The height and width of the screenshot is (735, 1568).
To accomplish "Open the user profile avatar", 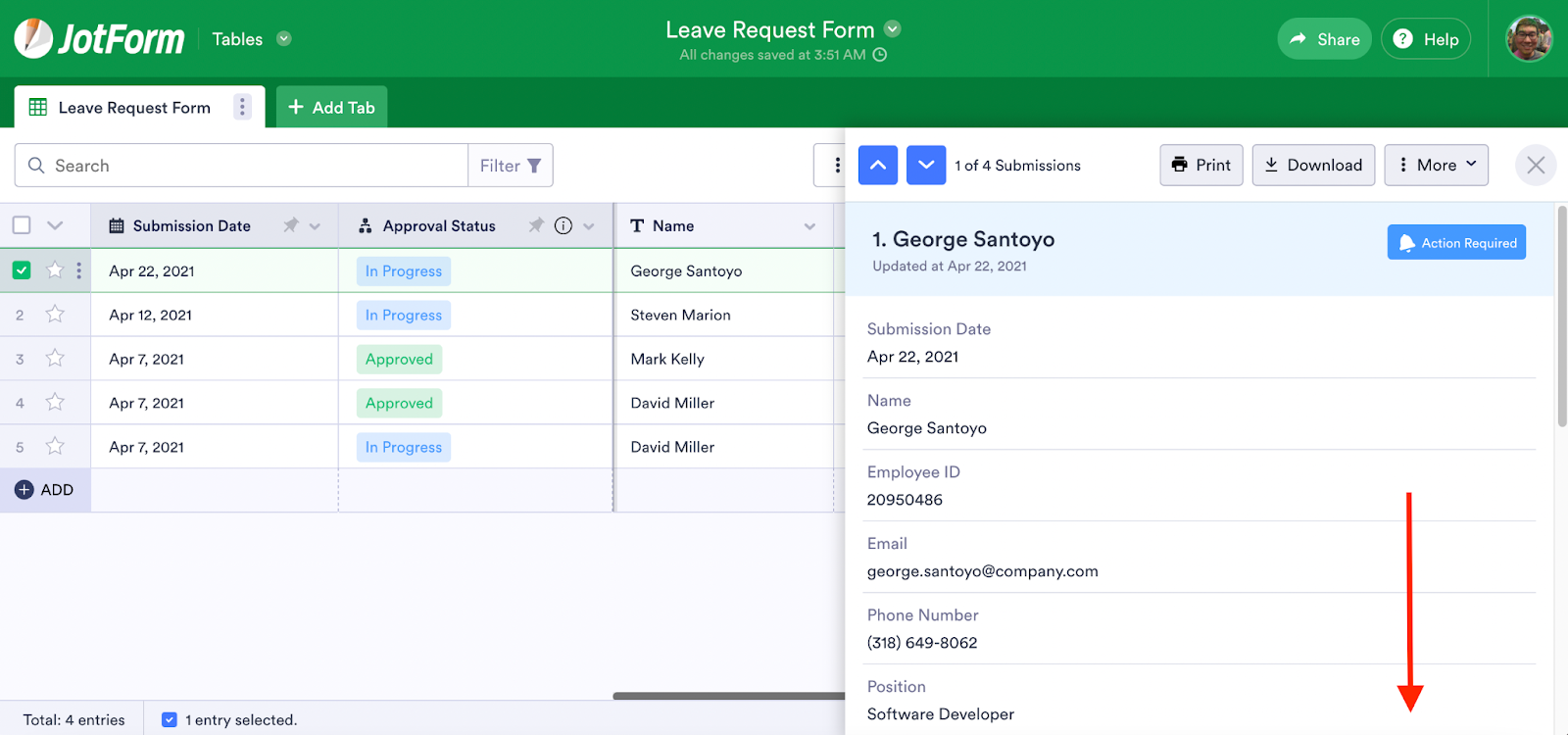I will pyautogui.click(x=1529, y=39).
